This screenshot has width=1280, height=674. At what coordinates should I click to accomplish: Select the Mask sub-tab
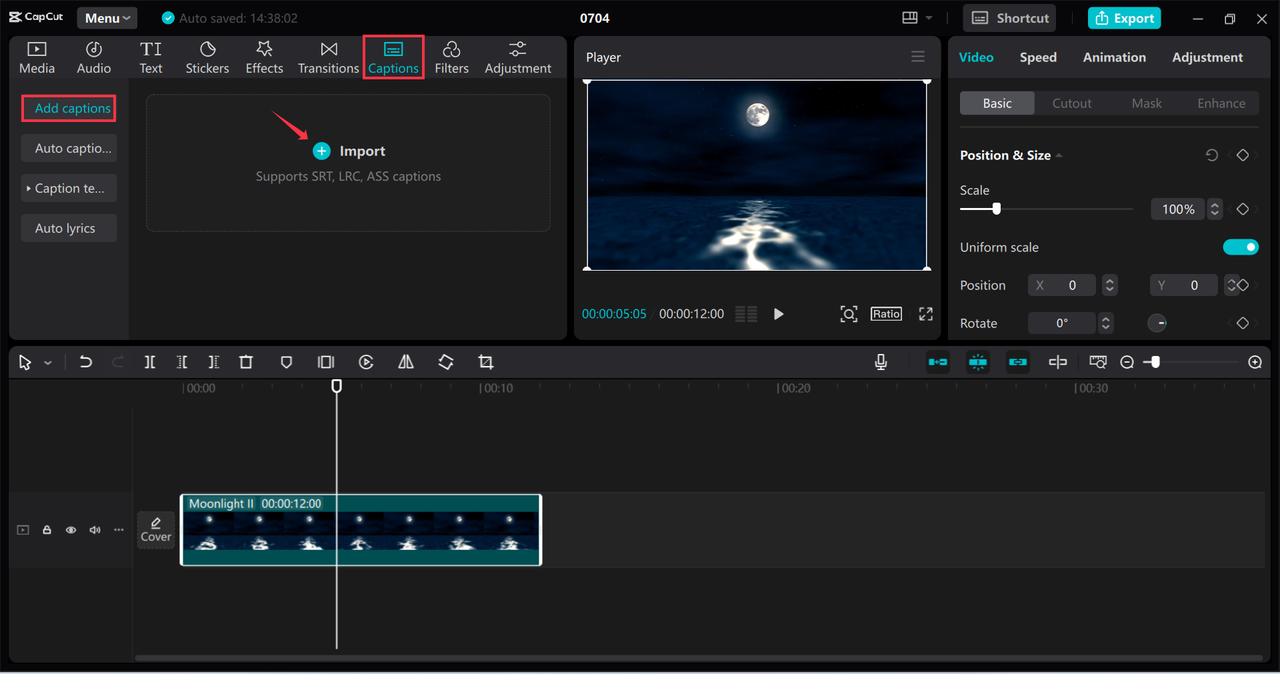point(1147,103)
